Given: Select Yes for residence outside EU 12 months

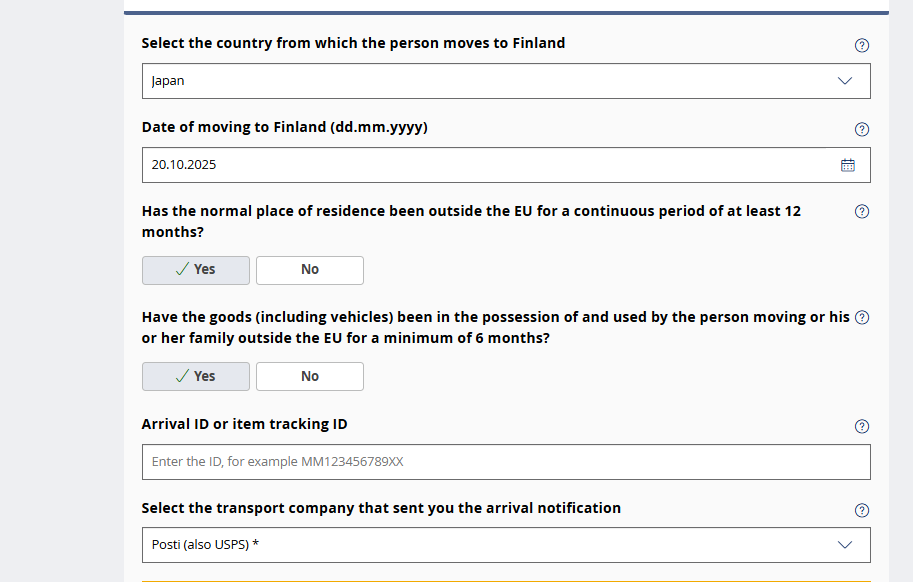Looking at the screenshot, I should (x=196, y=270).
